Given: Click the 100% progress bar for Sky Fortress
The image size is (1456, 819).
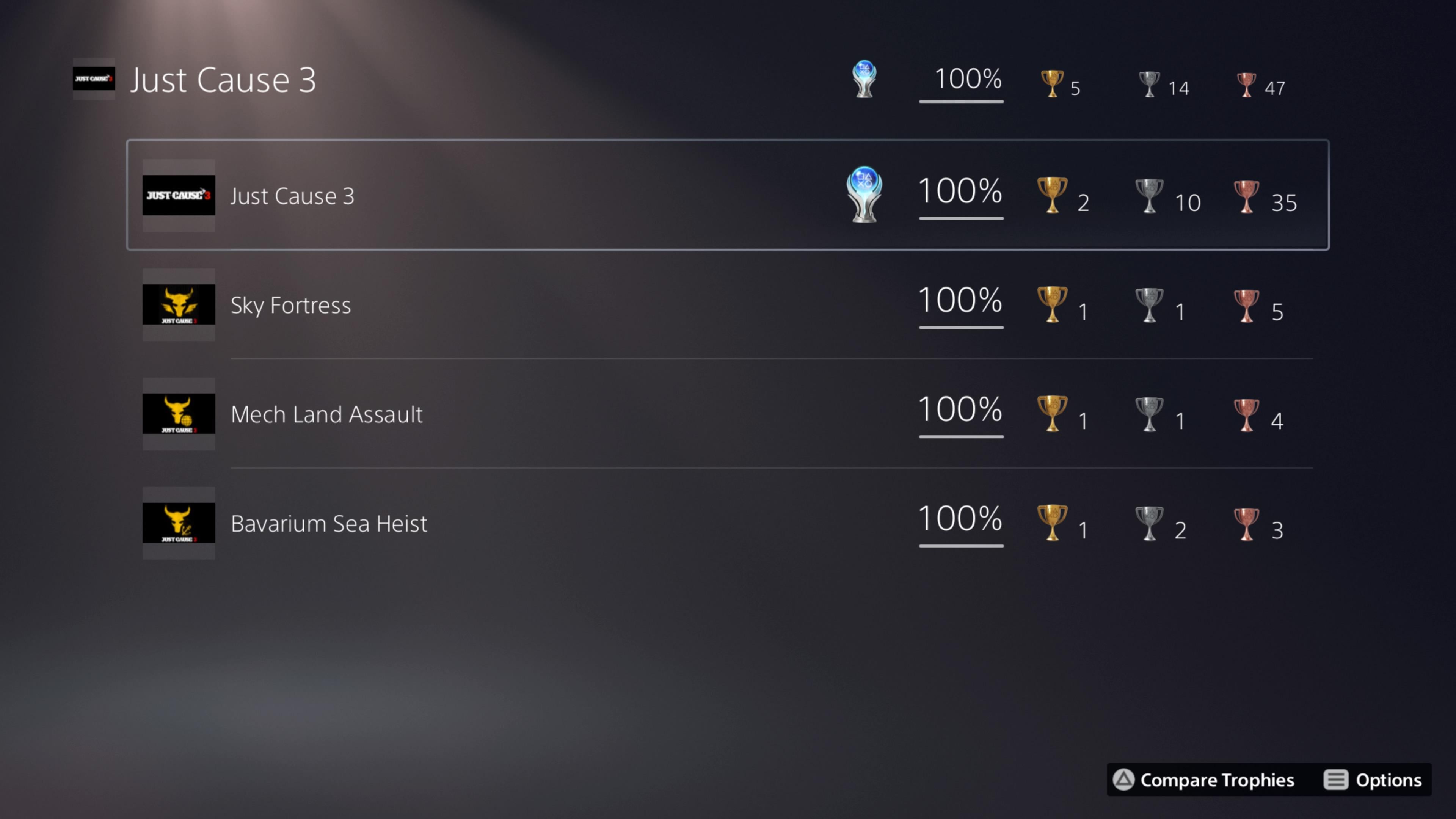Looking at the screenshot, I should (x=961, y=327).
